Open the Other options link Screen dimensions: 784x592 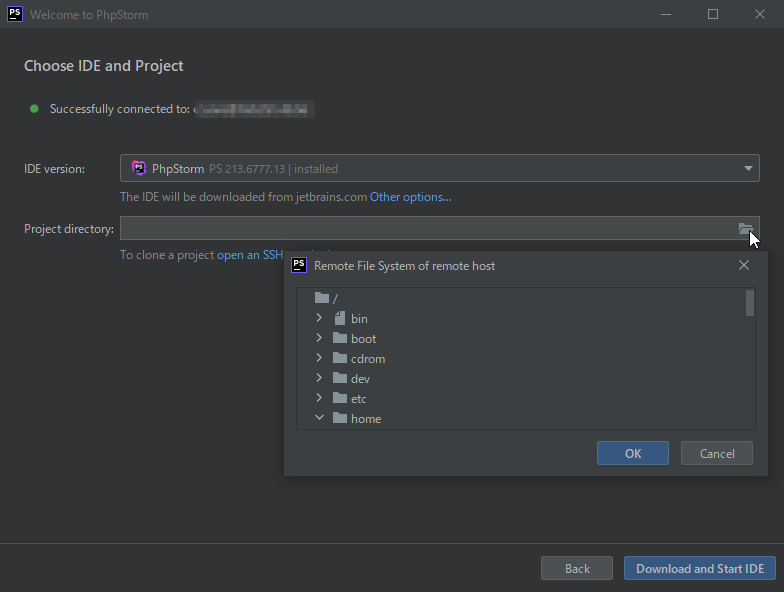pyautogui.click(x=410, y=197)
